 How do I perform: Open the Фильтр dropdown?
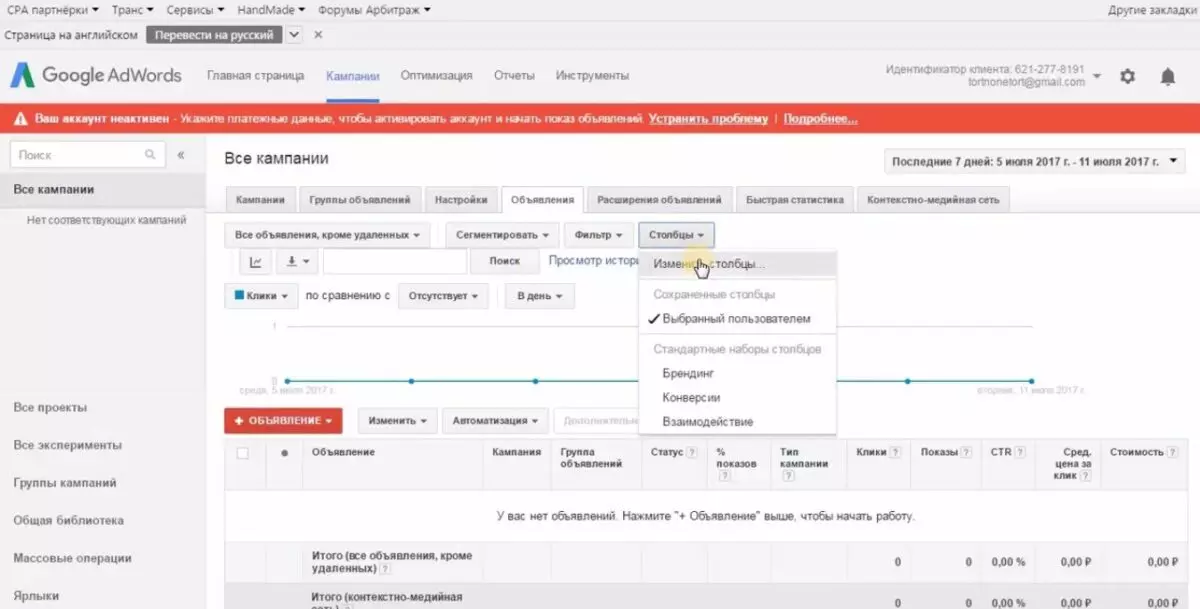tap(599, 235)
